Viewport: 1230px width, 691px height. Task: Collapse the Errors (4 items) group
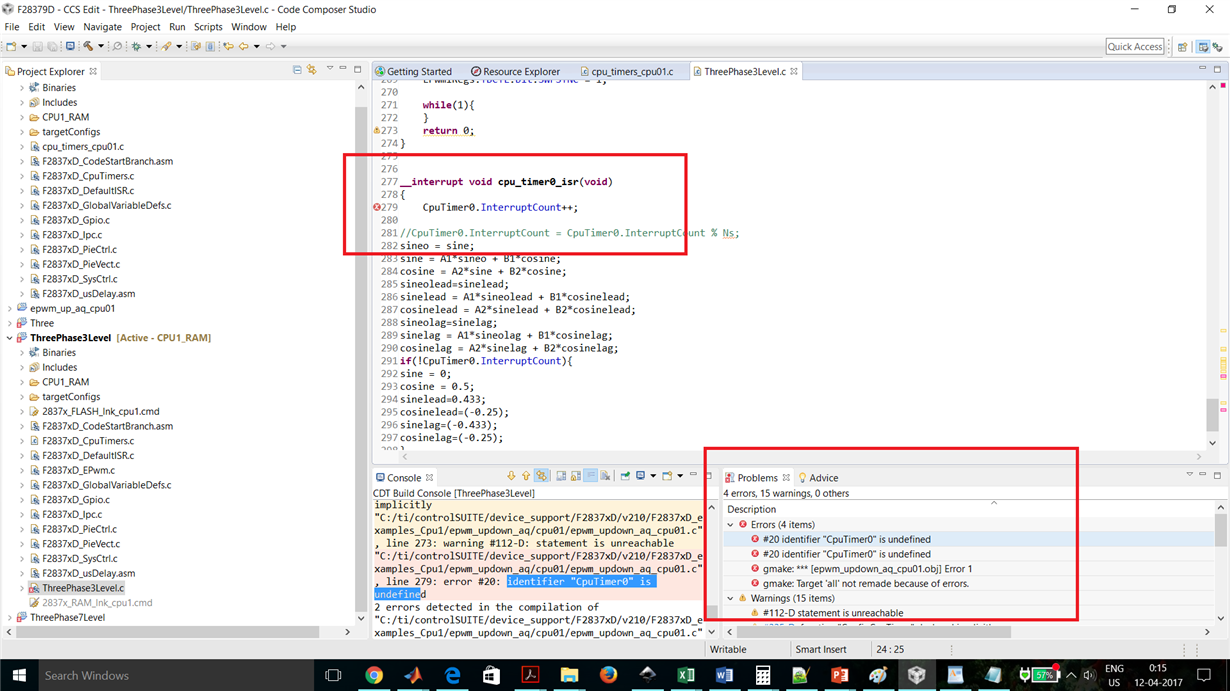730,525
